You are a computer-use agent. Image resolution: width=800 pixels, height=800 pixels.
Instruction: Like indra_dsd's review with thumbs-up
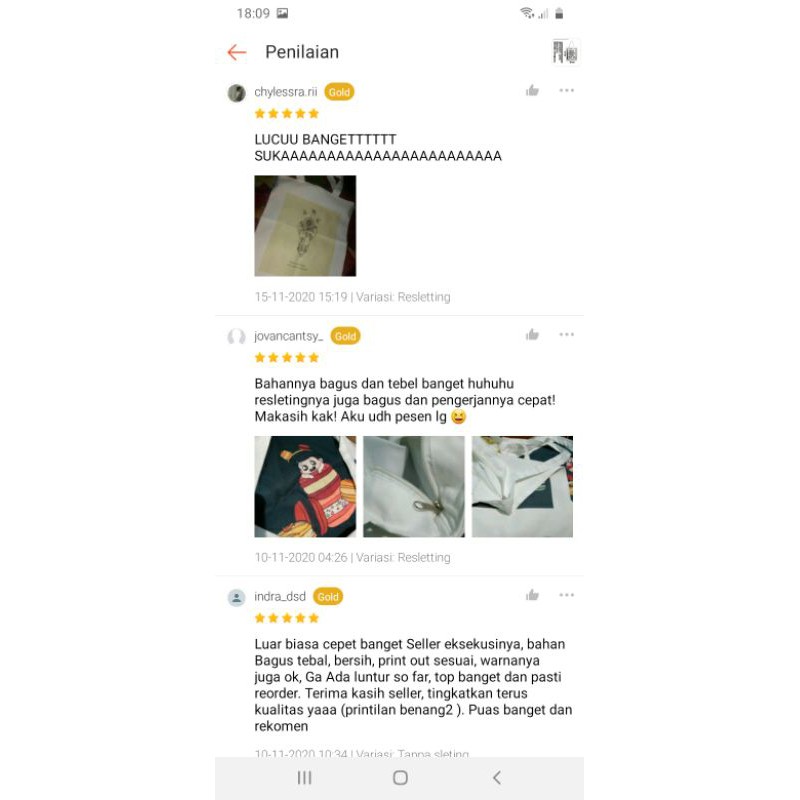532,595
